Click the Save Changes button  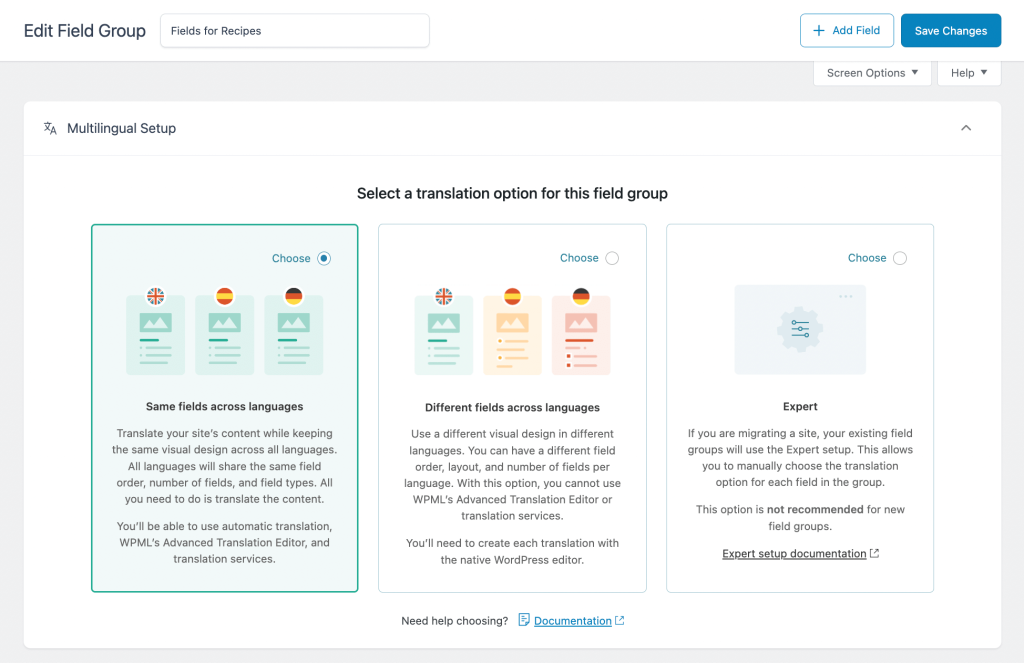pos(951,31)
